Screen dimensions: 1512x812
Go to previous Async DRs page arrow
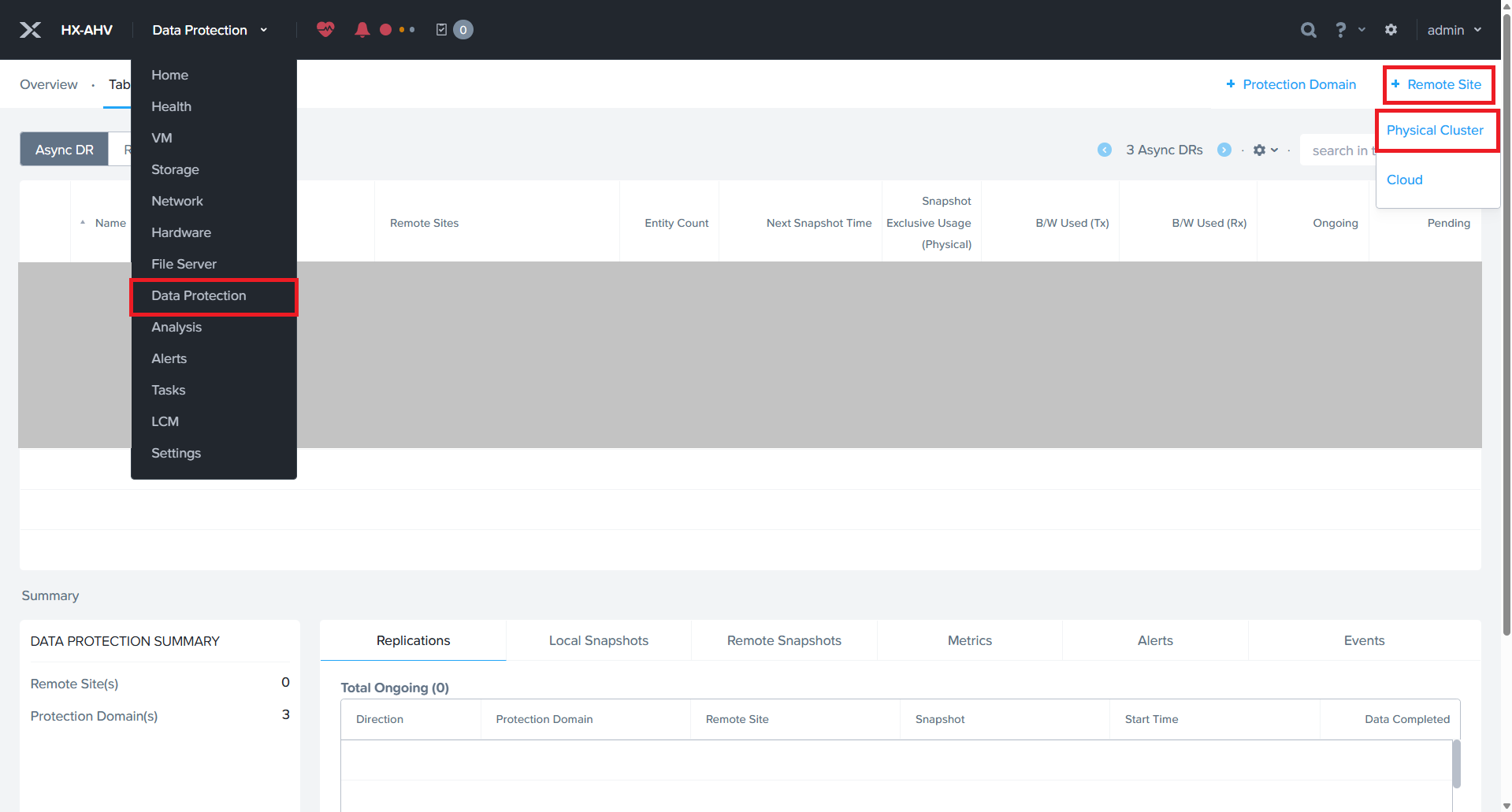coord(1105,150)
